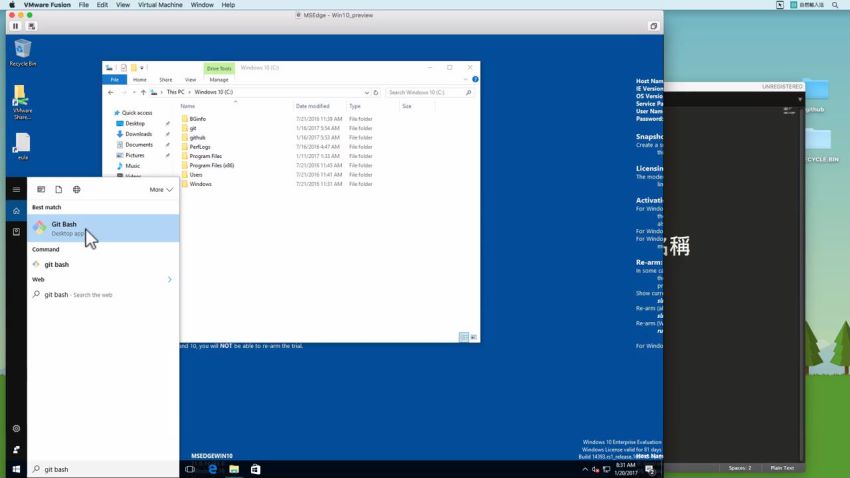Open the volume tray icon
Image resolution: width=850 pixels, height=478 pixels.
595,469
